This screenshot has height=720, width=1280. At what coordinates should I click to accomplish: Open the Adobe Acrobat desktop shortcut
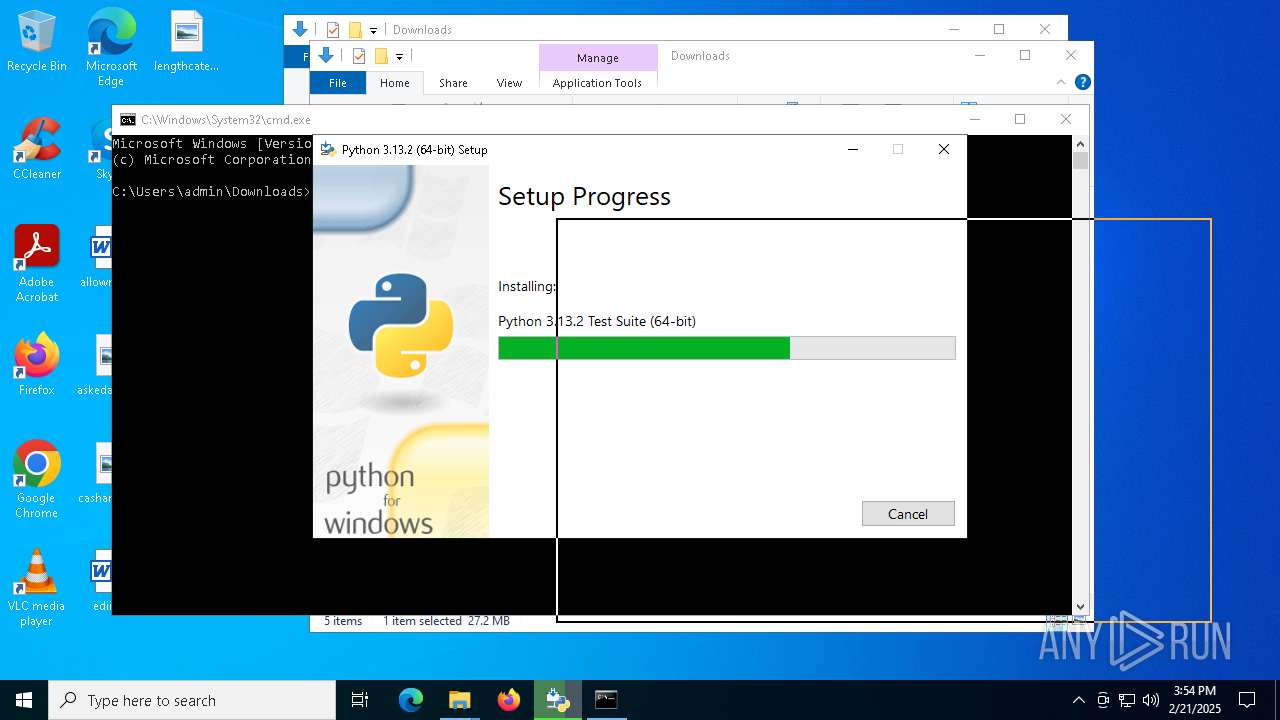[37, 263]
